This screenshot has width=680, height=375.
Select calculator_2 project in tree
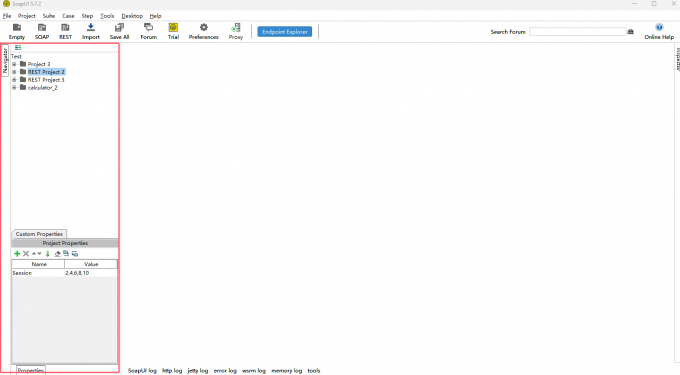point(42,88)
